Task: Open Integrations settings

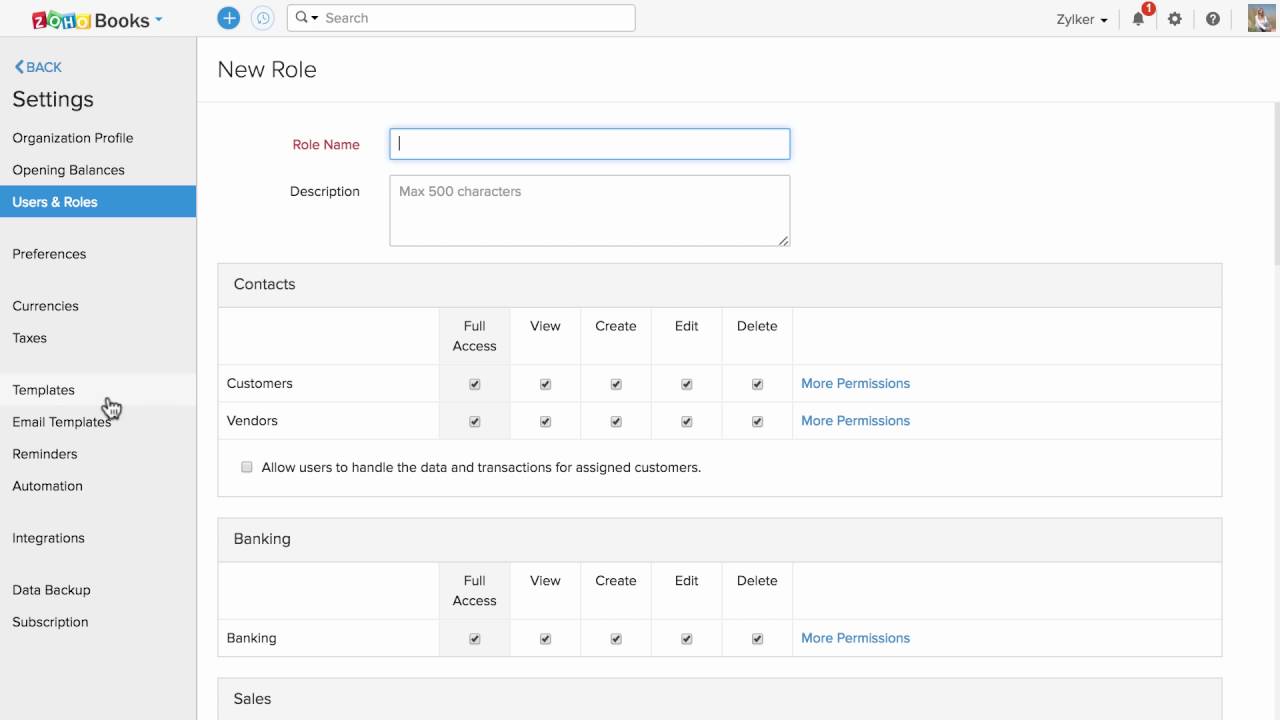Action: [x=49, y=538]
